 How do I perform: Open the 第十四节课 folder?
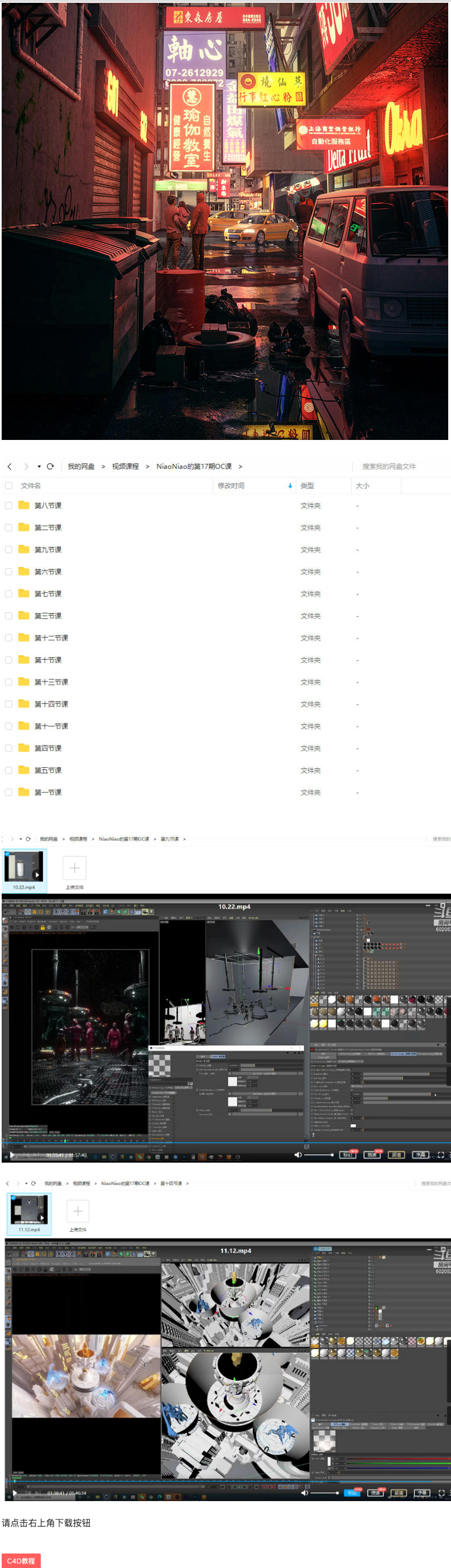(51, 704)
